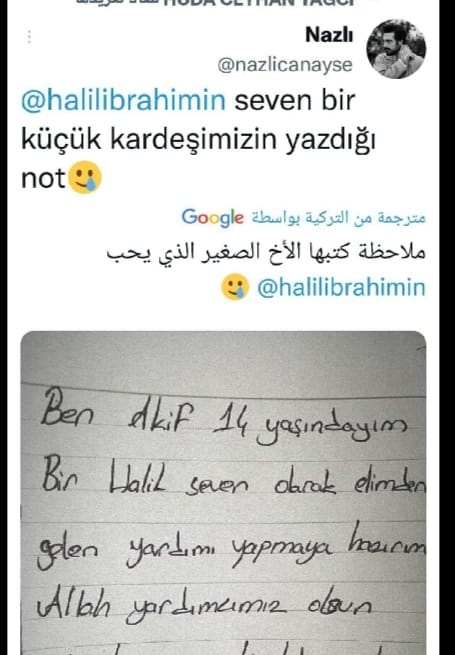
Task: Open the @nazlicanayse handle
Action: [285, 66]
